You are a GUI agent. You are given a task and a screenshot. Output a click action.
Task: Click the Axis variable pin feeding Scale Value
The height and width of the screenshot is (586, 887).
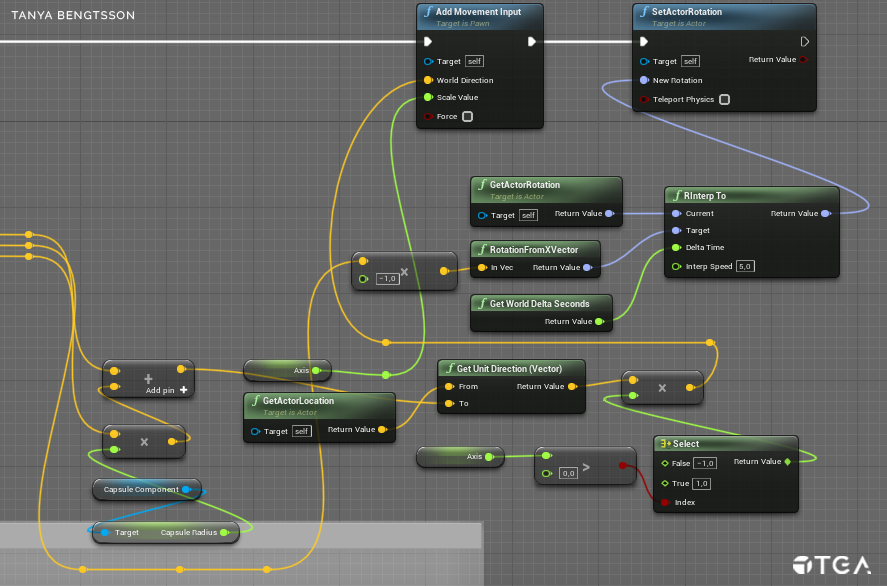pyautogui.click(x=316, y=370)
